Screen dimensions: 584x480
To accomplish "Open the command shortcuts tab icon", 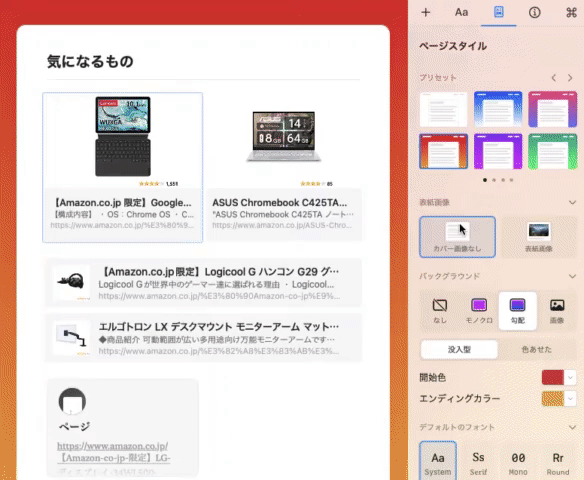I will pos(571,12).
